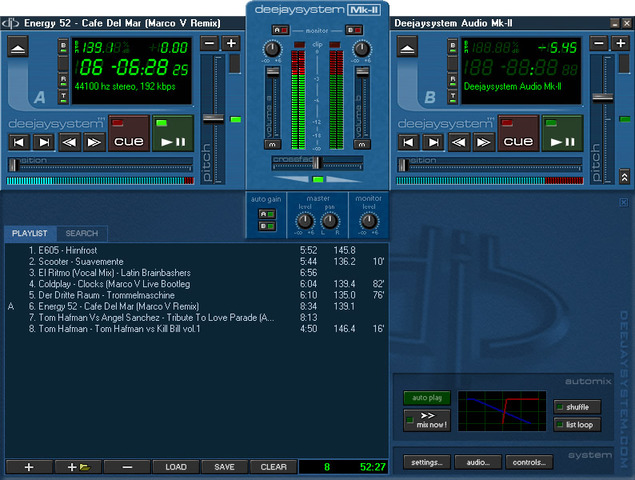Click the master level knob
The width and height of the screenshot is (635, 480).
pyautogui.click(x=305, y=221)
